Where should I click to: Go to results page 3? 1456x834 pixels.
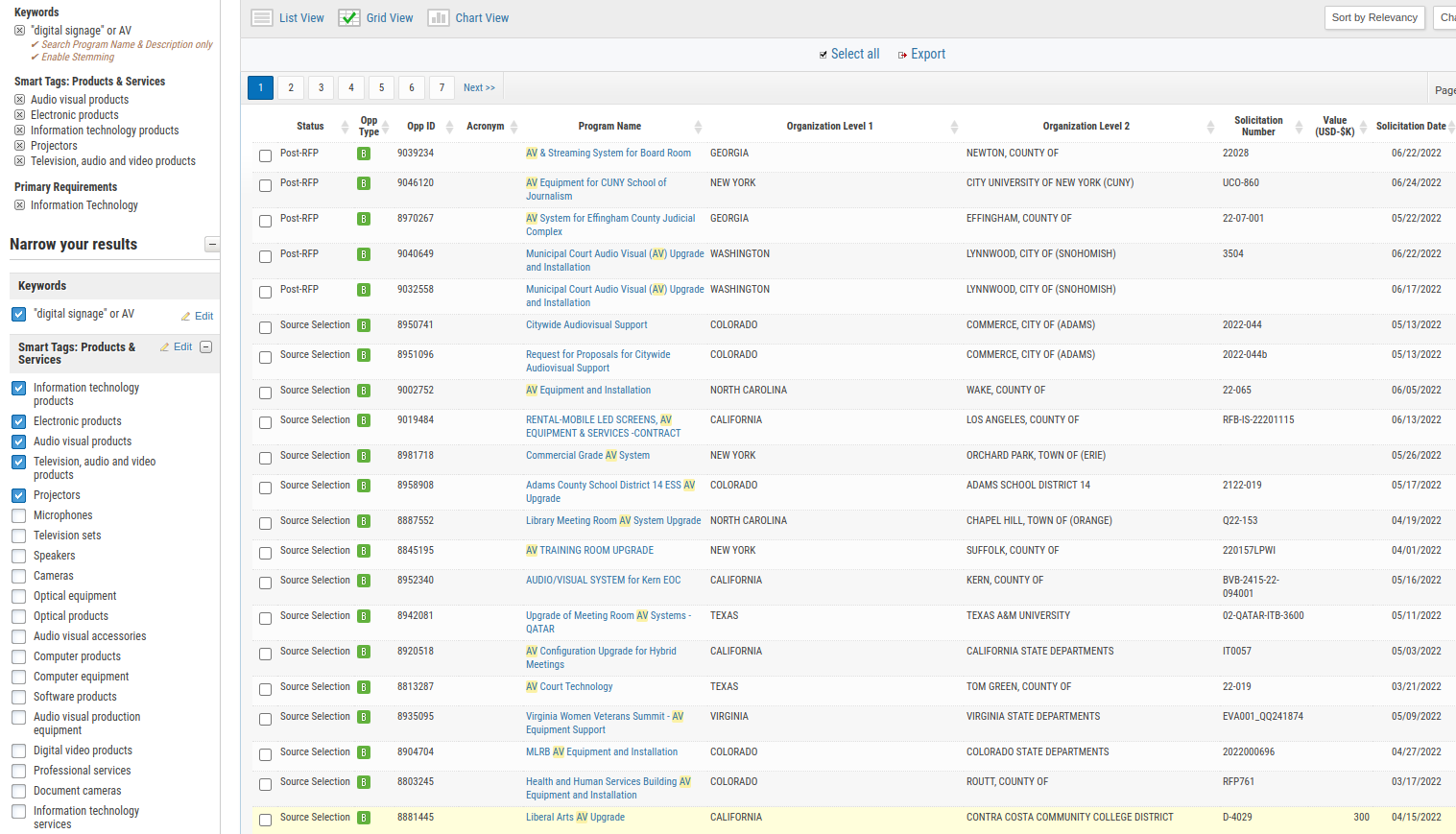click(x=321, y=88)
